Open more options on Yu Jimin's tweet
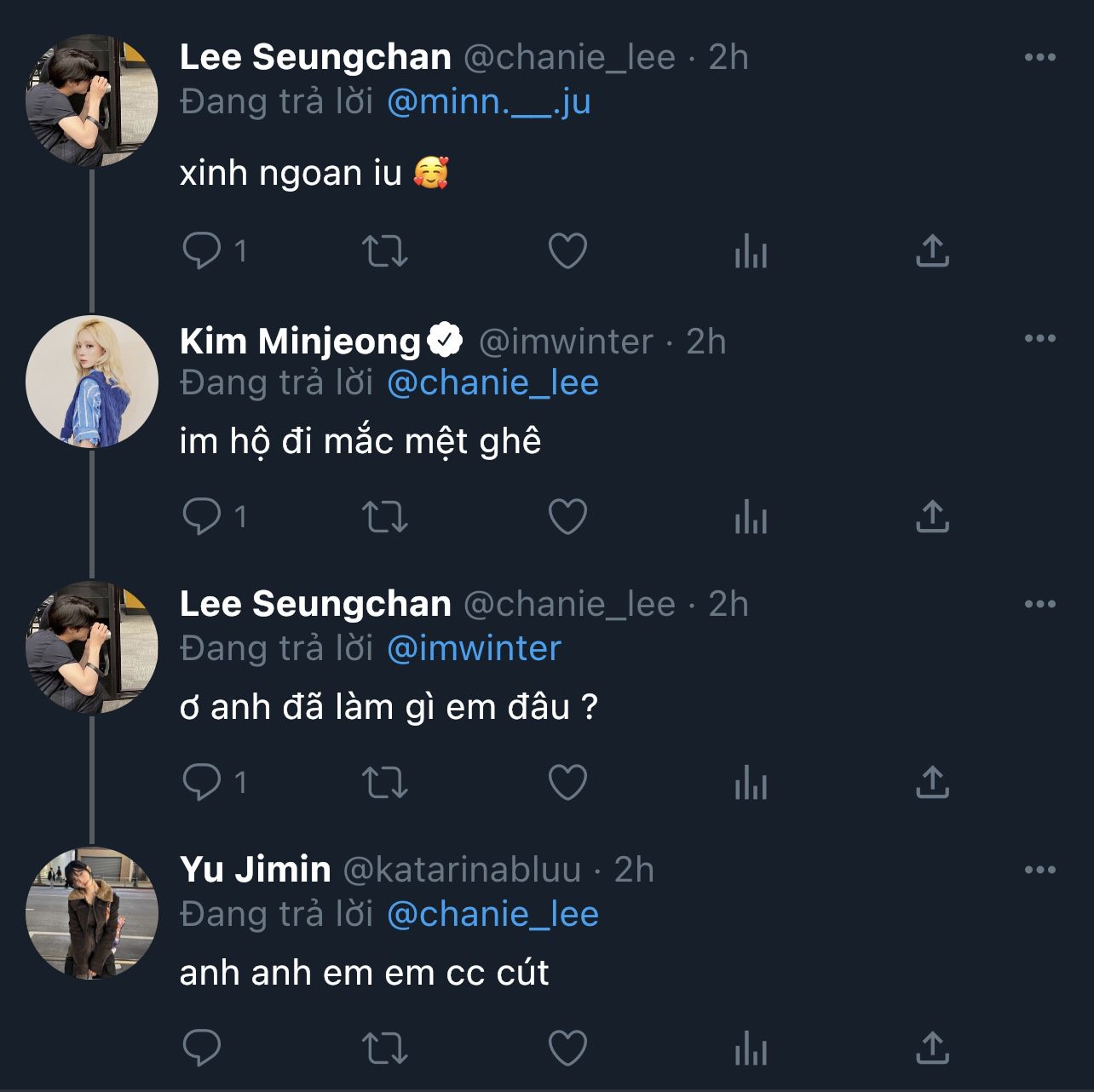The width and height of the screenshot is (1094, 1092). pyautogui.click(x=1039, y=871)
